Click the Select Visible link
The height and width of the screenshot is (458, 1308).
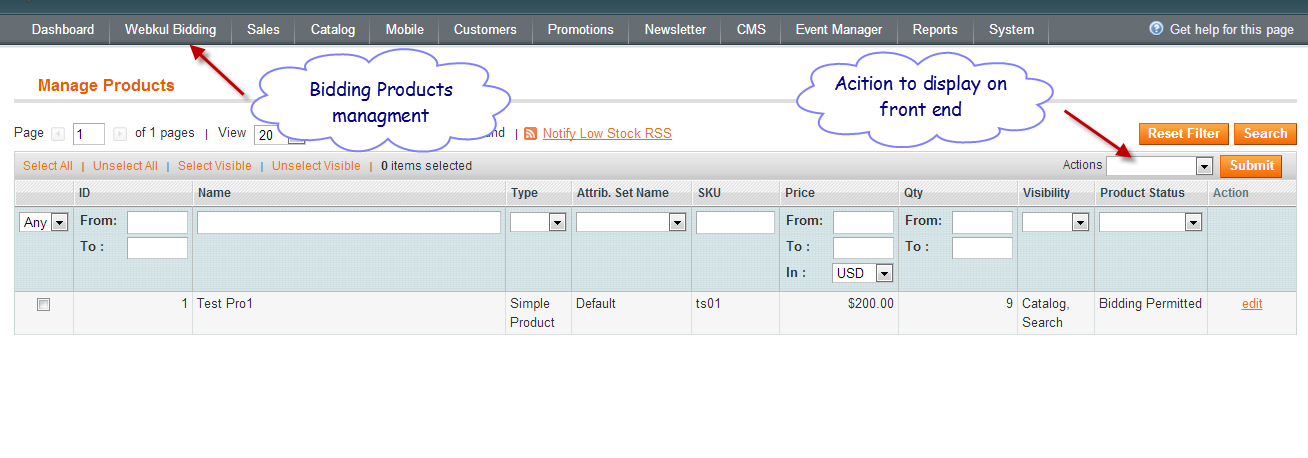pyautogui.click(x=215, y=166)
